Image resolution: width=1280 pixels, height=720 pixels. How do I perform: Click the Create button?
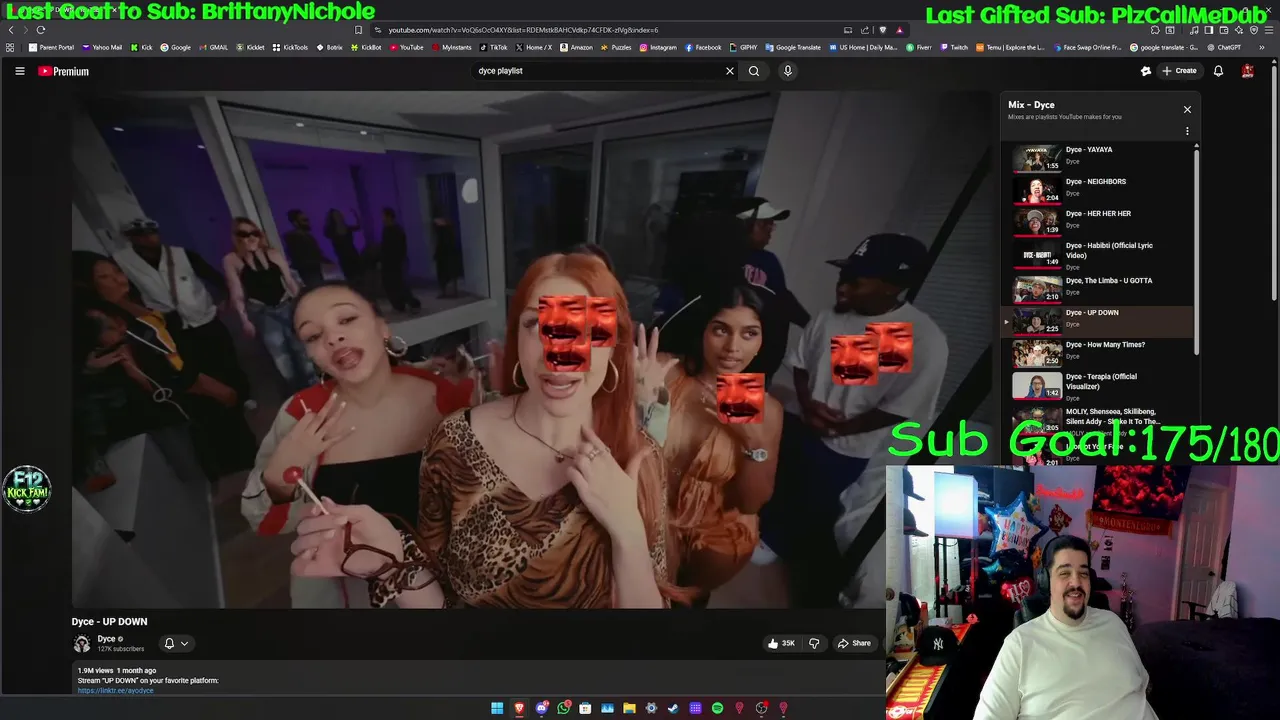(x=1179, y=71)
